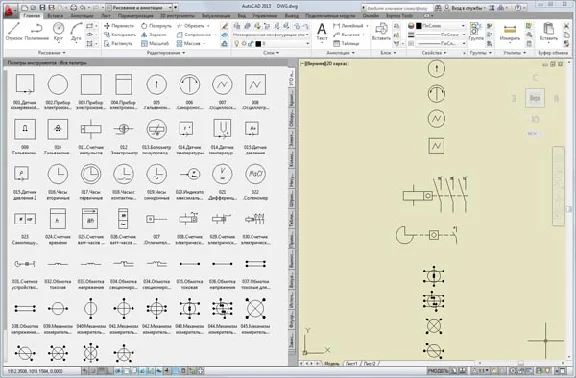Open the Аннотации ribbon tab
Viewport: 576px width, 378px height.
82,16
